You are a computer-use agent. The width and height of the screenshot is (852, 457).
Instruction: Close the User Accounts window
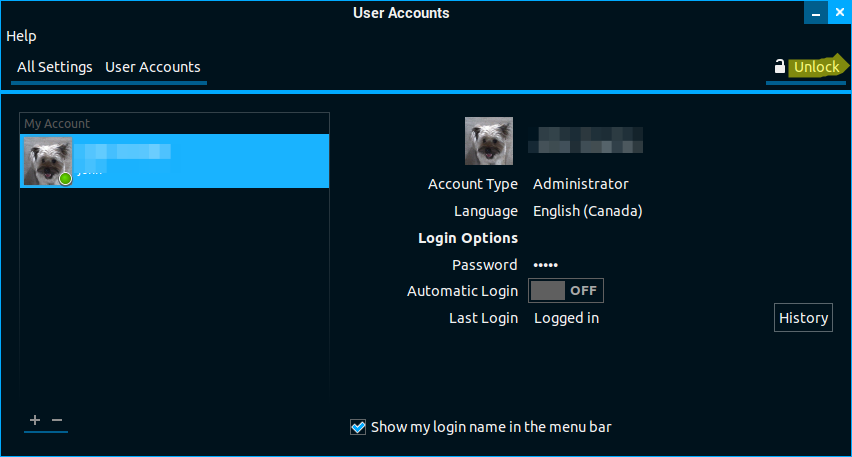pyautogui.click(x=840, y=13)
